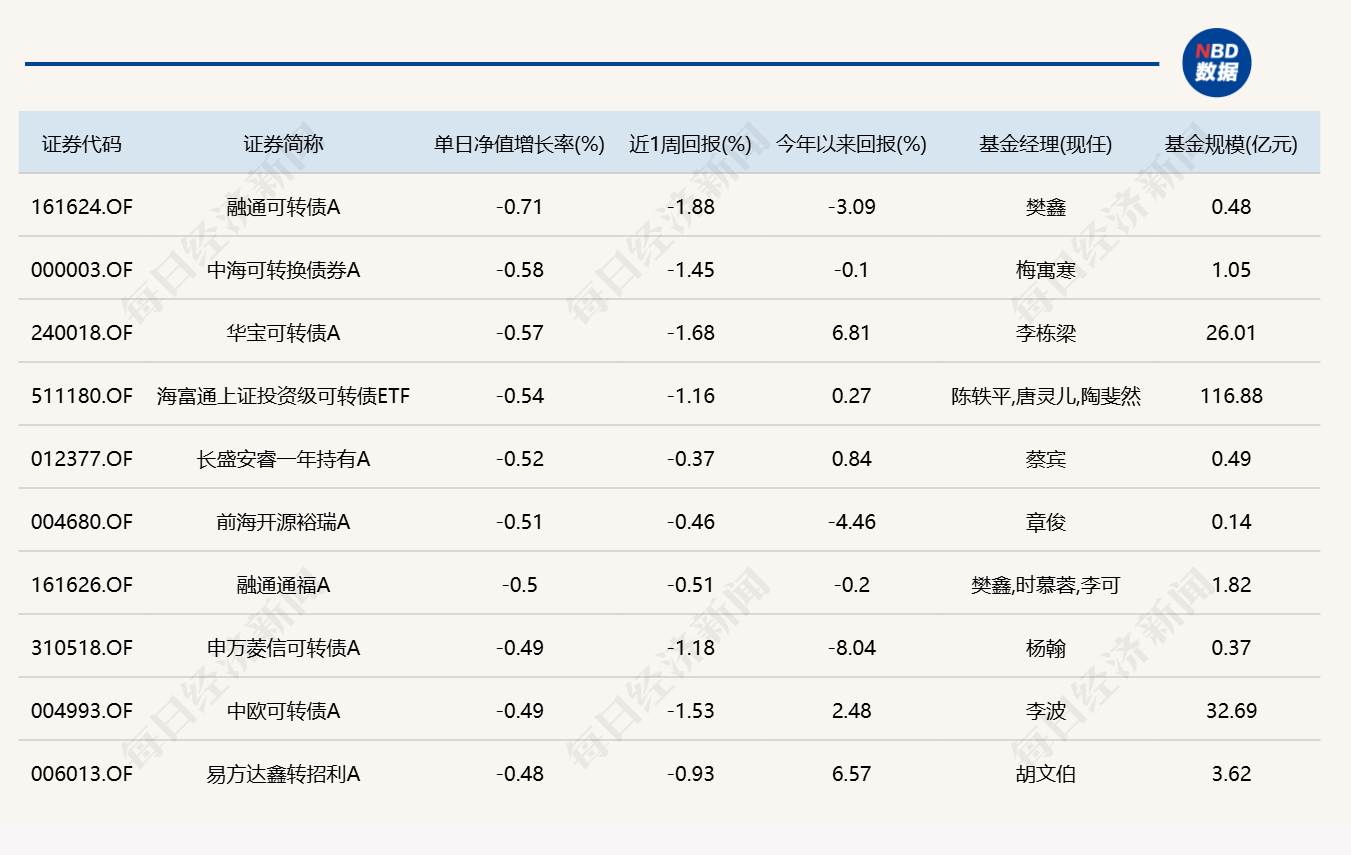The width and height of the screenshot is (1351, 855).
Task: Select fund name 易方达鑫转招利A
Action: (x=283, y=774)
